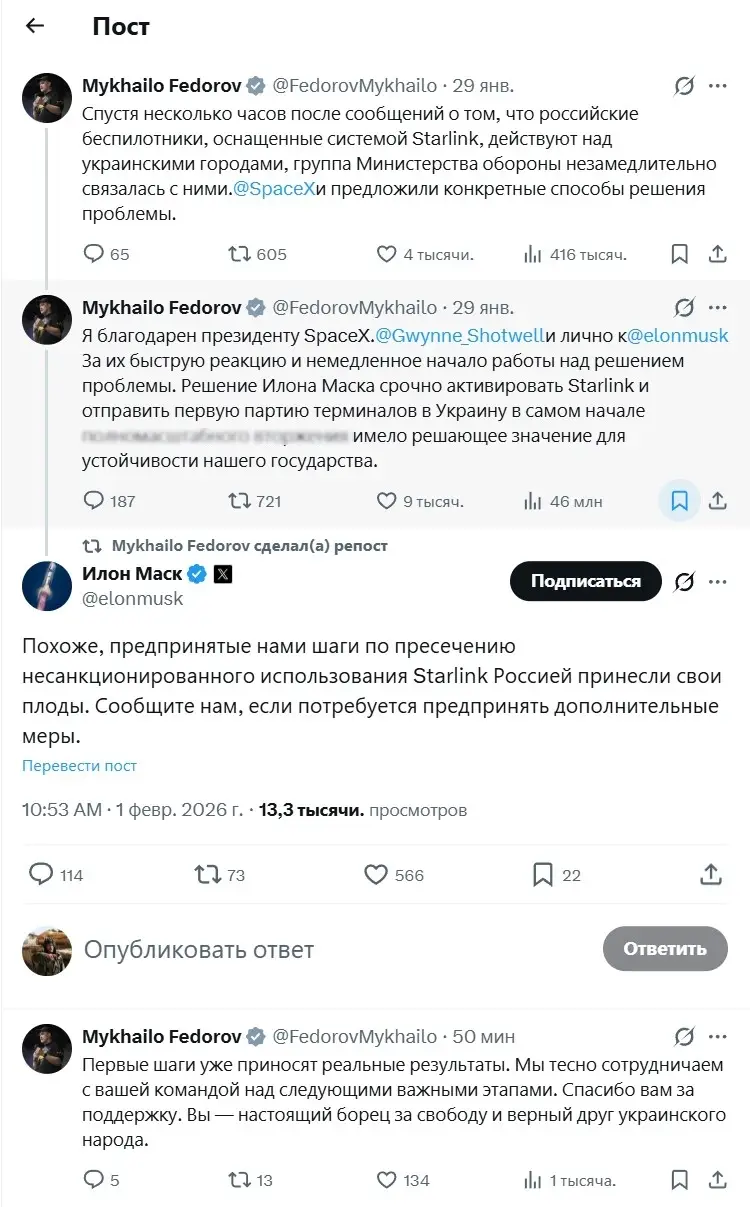Like Elon Musk's Starlink post

point(375,874)
